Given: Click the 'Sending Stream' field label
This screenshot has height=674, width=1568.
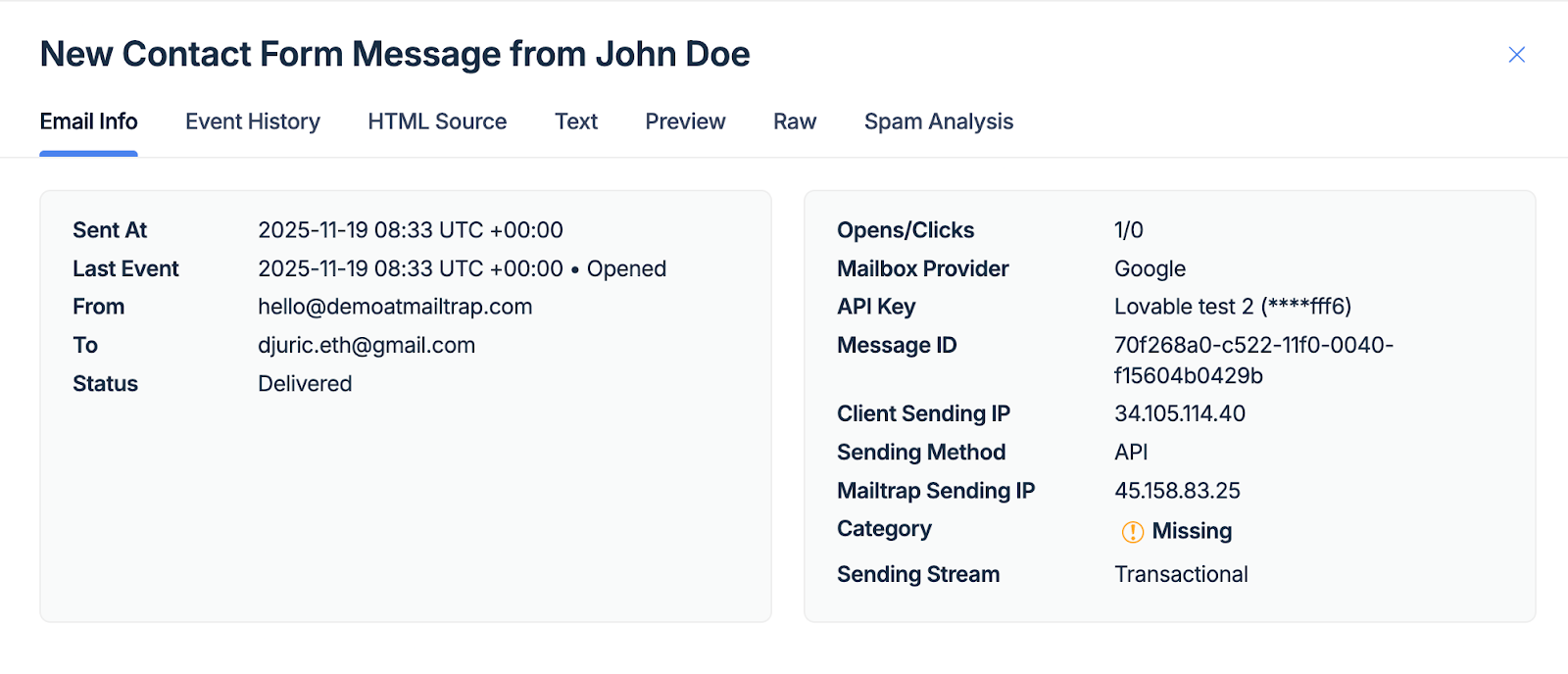Looking at the screenshot, I should pyautogui.click(x=918, y=574).
